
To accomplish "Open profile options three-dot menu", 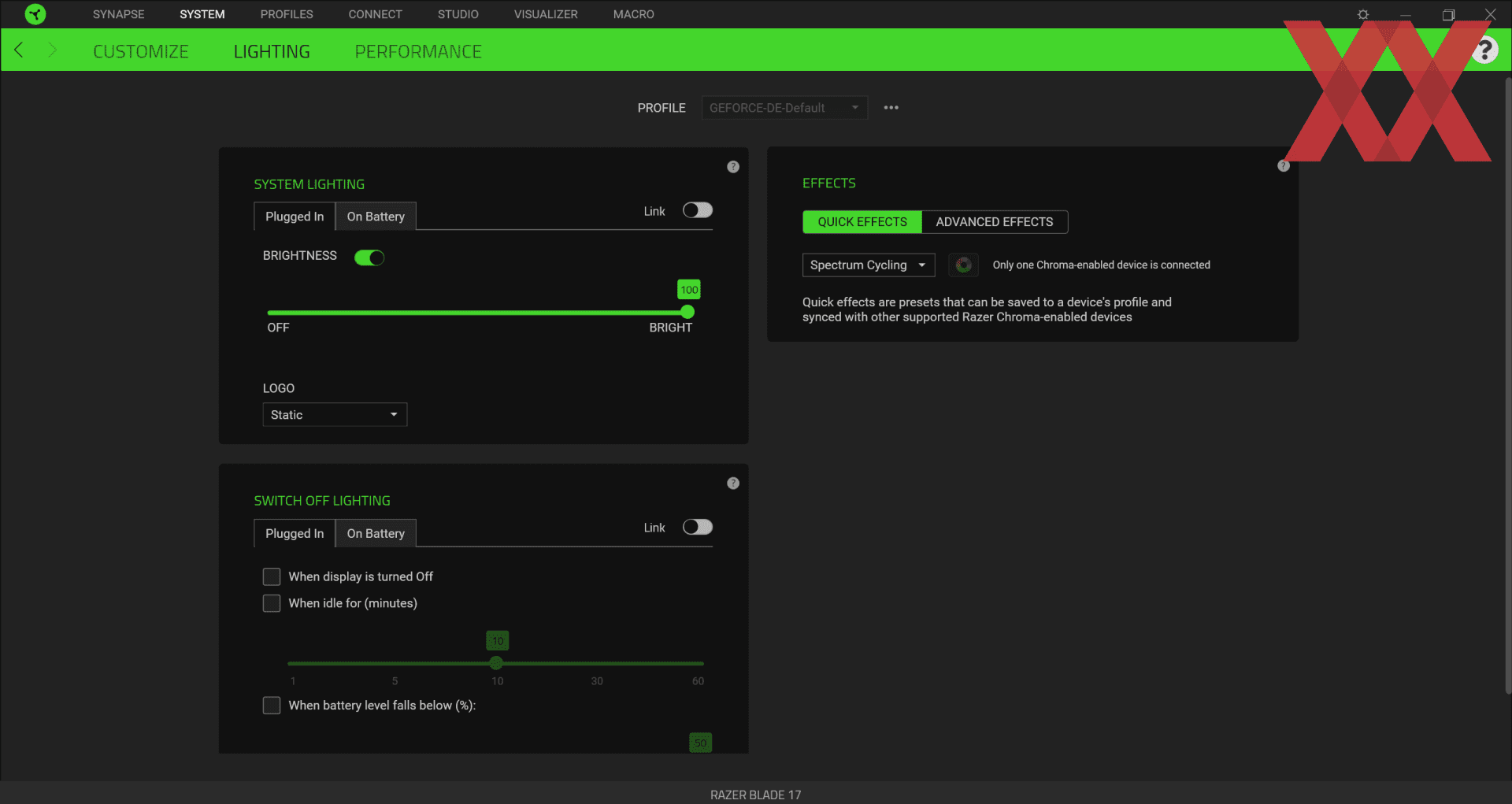I will pyautogui.click(x=891, y=108).
